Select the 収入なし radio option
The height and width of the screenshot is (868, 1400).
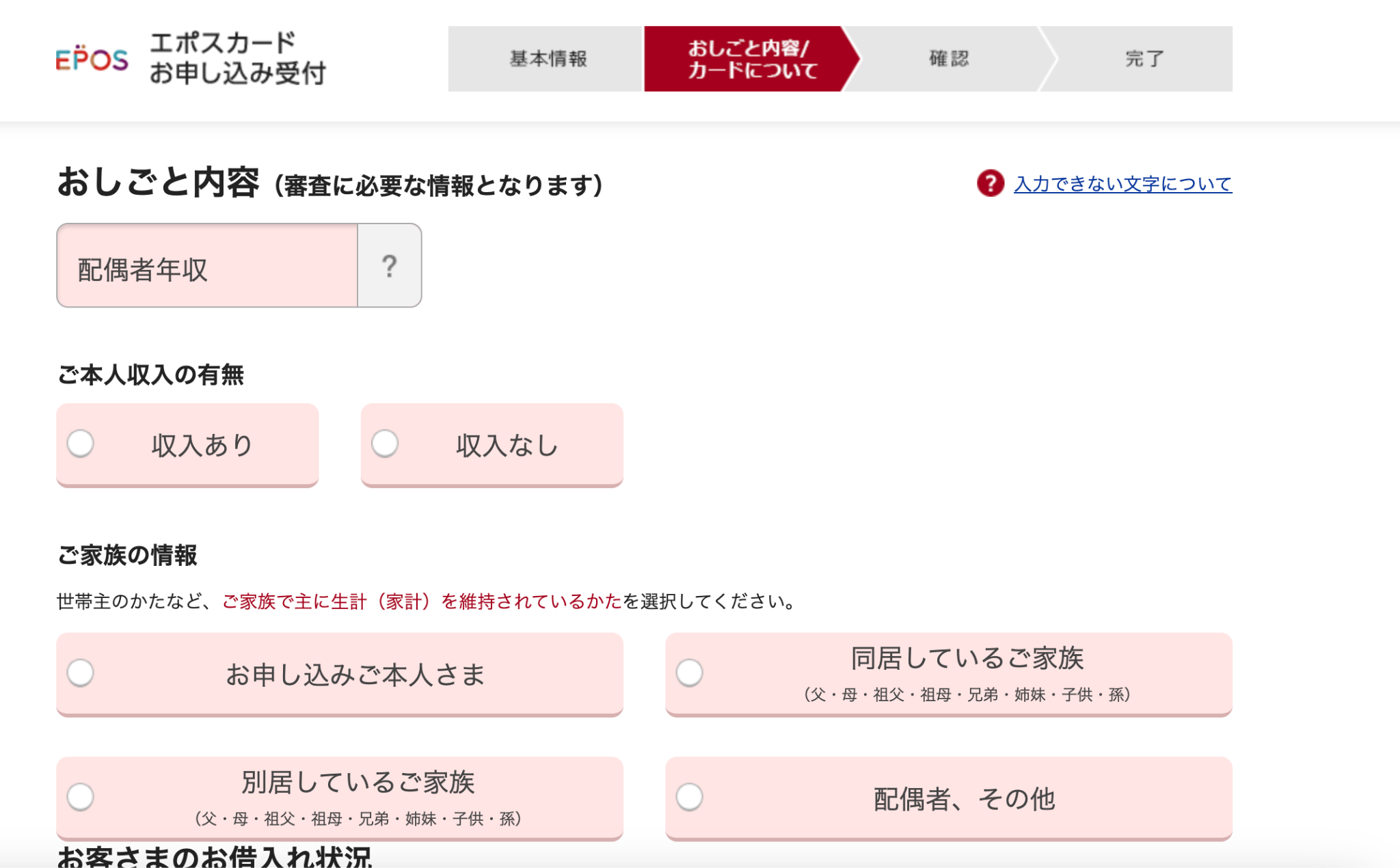click(x=385, y=444)
